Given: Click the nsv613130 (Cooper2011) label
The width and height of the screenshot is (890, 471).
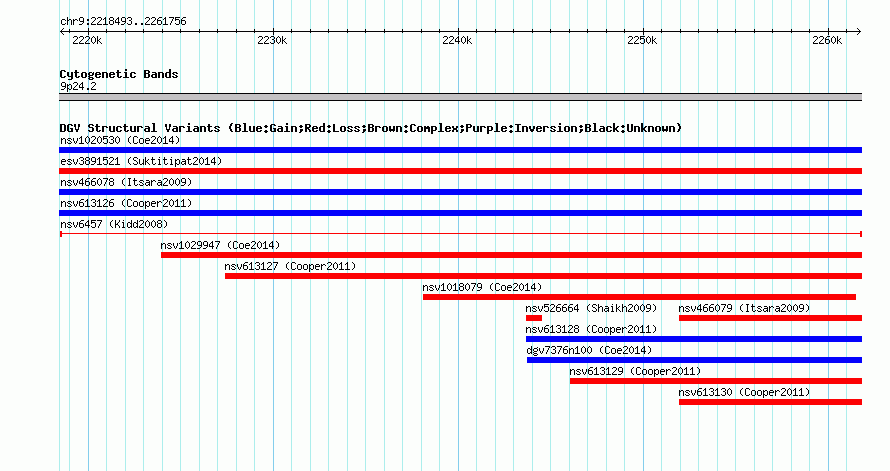Looking at the screenshot, I should click(744, 392).
